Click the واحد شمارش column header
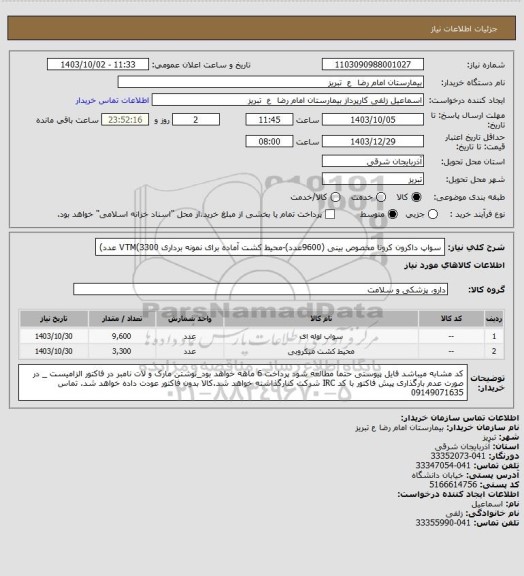 click(190, 318)
